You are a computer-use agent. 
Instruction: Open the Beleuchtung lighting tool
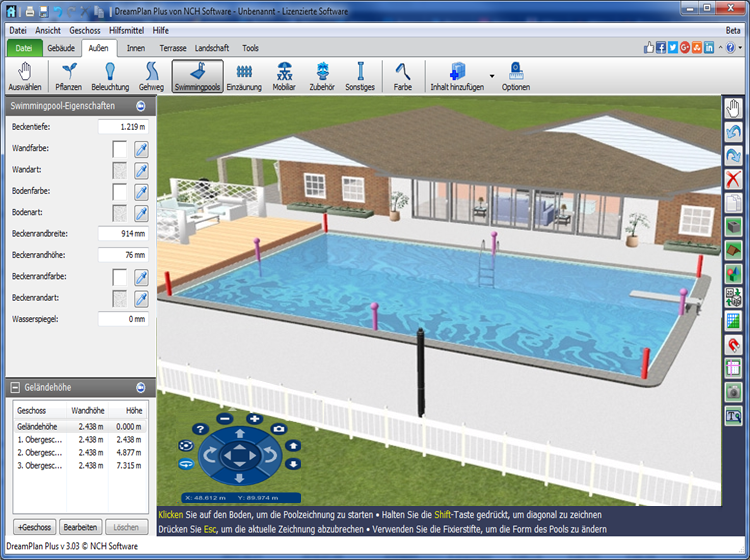pos(110,77)
